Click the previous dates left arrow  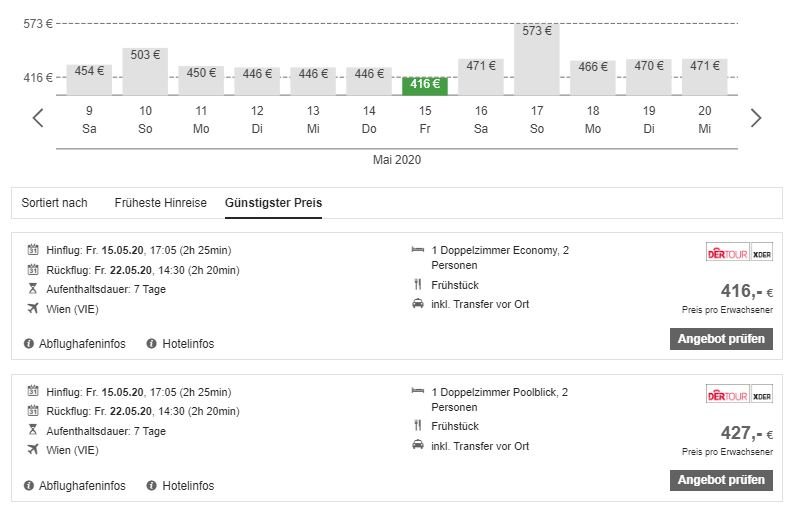(x=38, y=118)
